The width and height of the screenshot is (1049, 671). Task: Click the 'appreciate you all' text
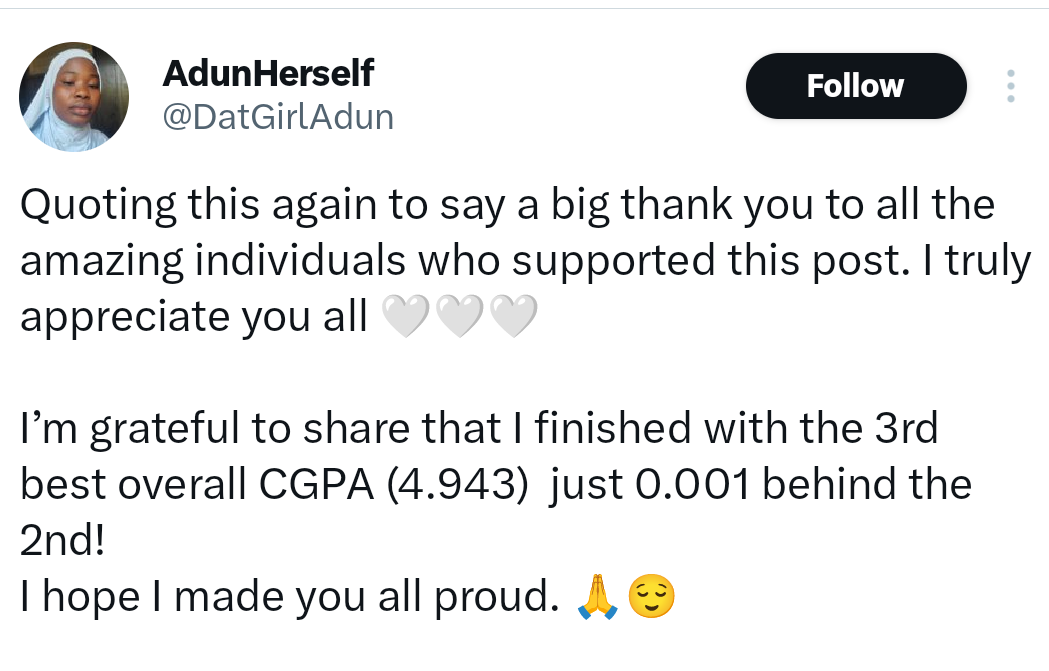tap(194, 317)
